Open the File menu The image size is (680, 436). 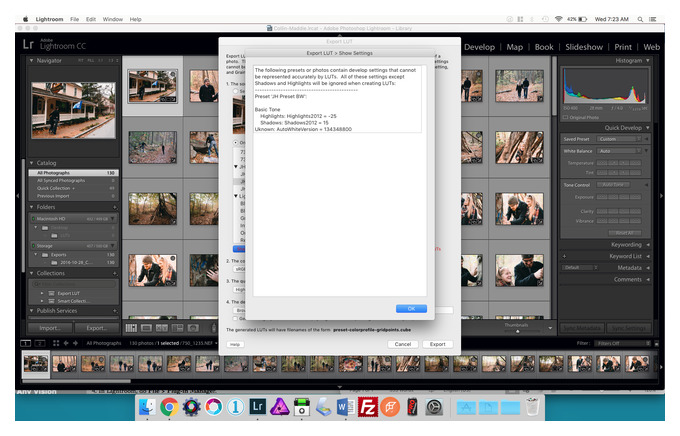click(75, 19)
